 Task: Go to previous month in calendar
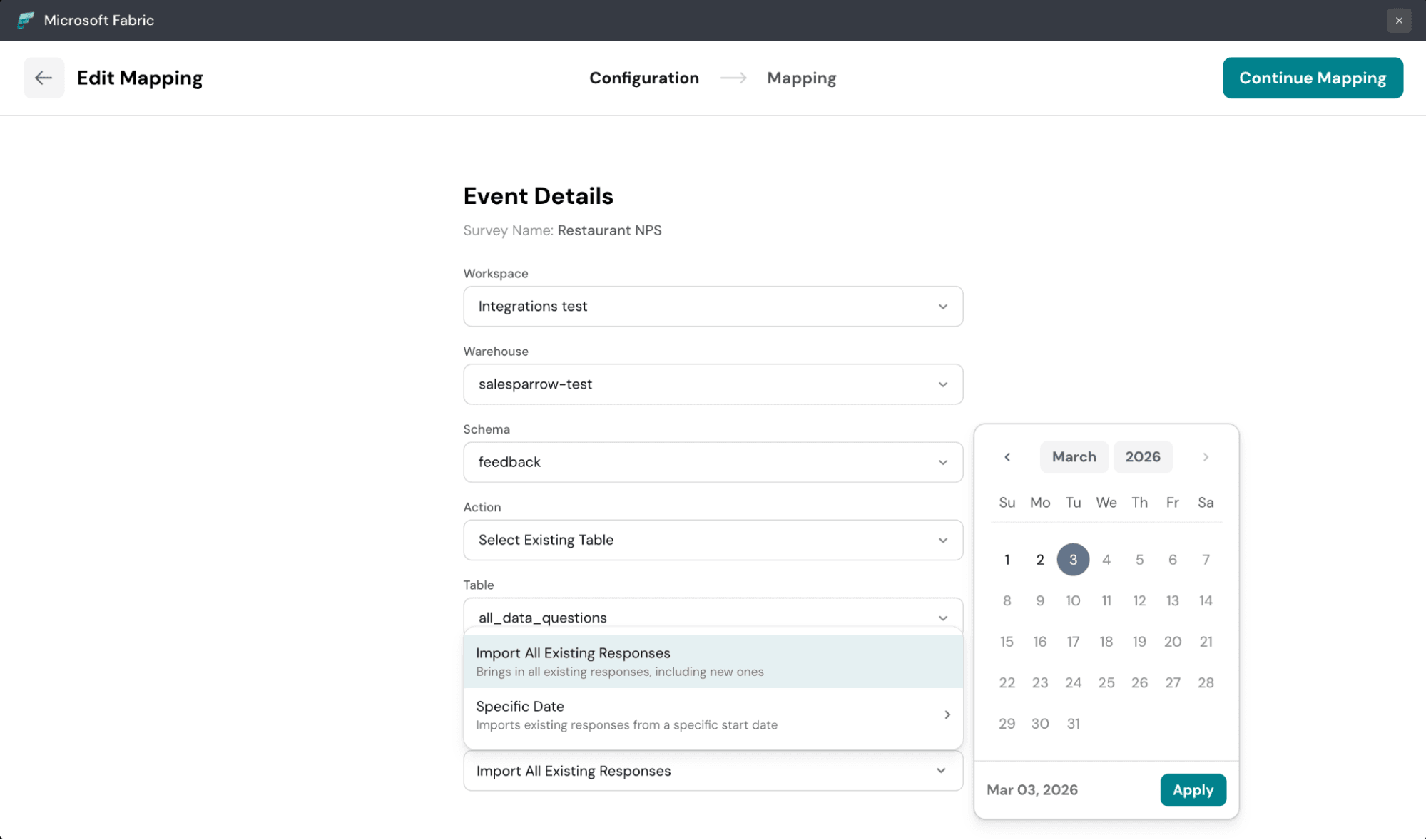(x=1007, y=457)
